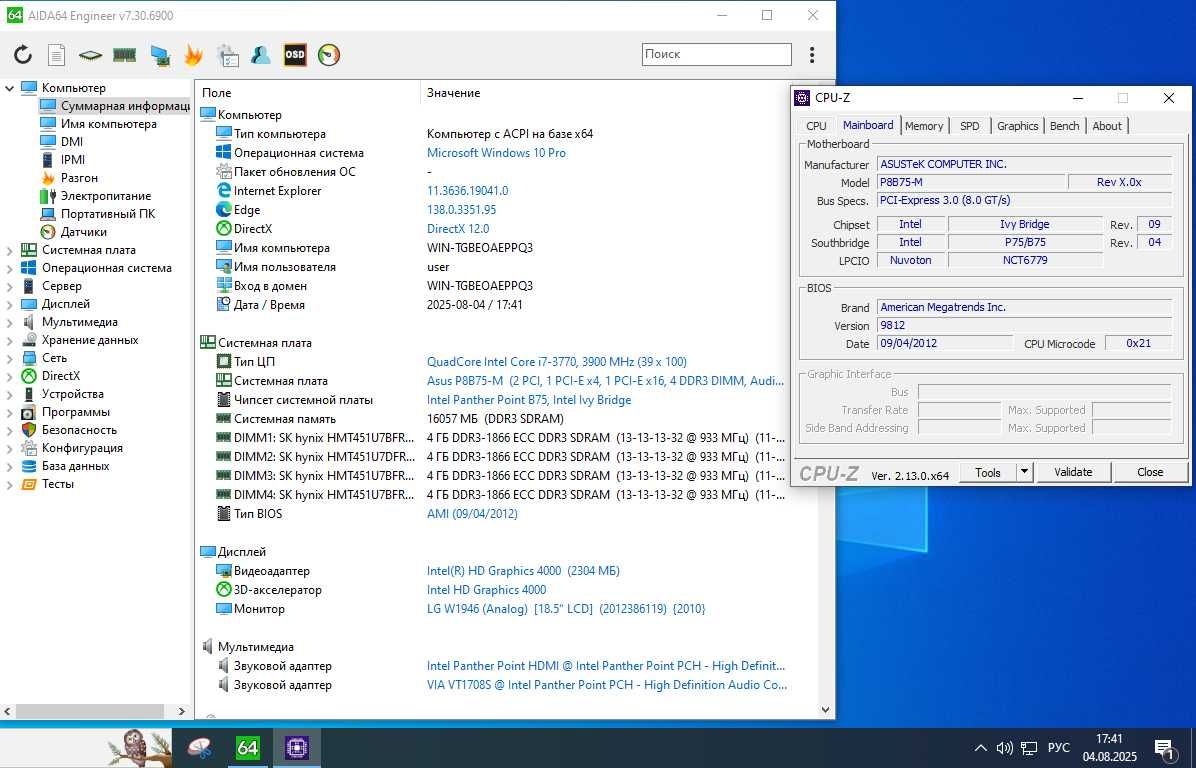
Task: Switch to CPU tab in CPU-Z
Action: coord(816,126)
